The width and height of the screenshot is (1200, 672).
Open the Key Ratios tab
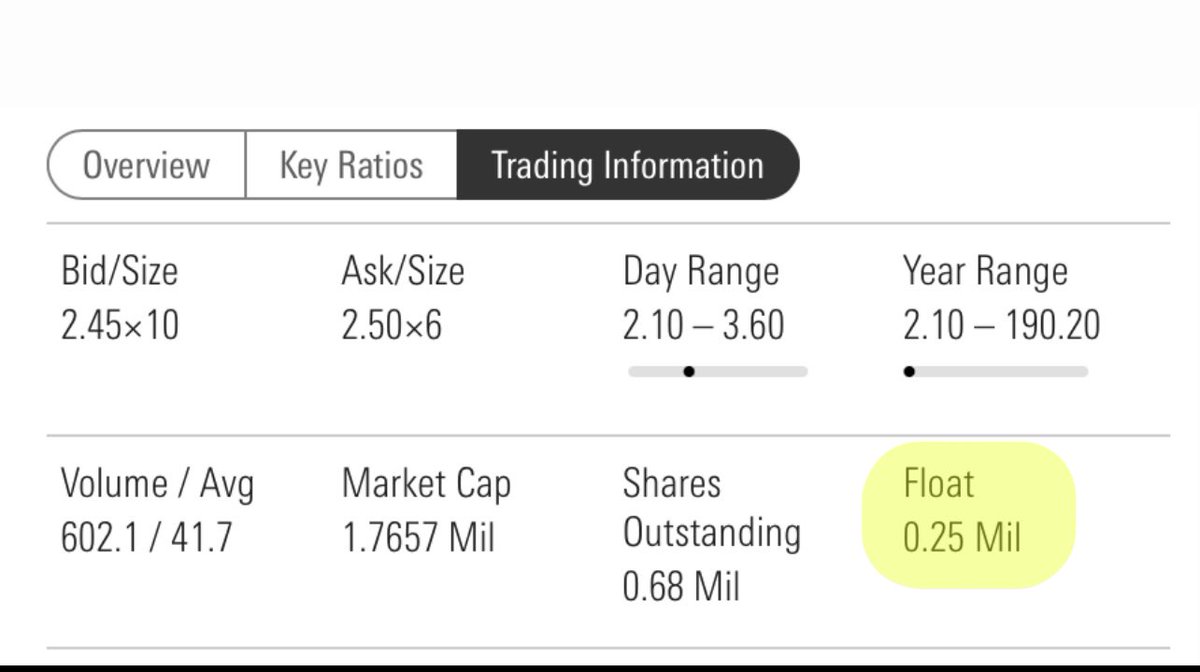pos(351,165)
